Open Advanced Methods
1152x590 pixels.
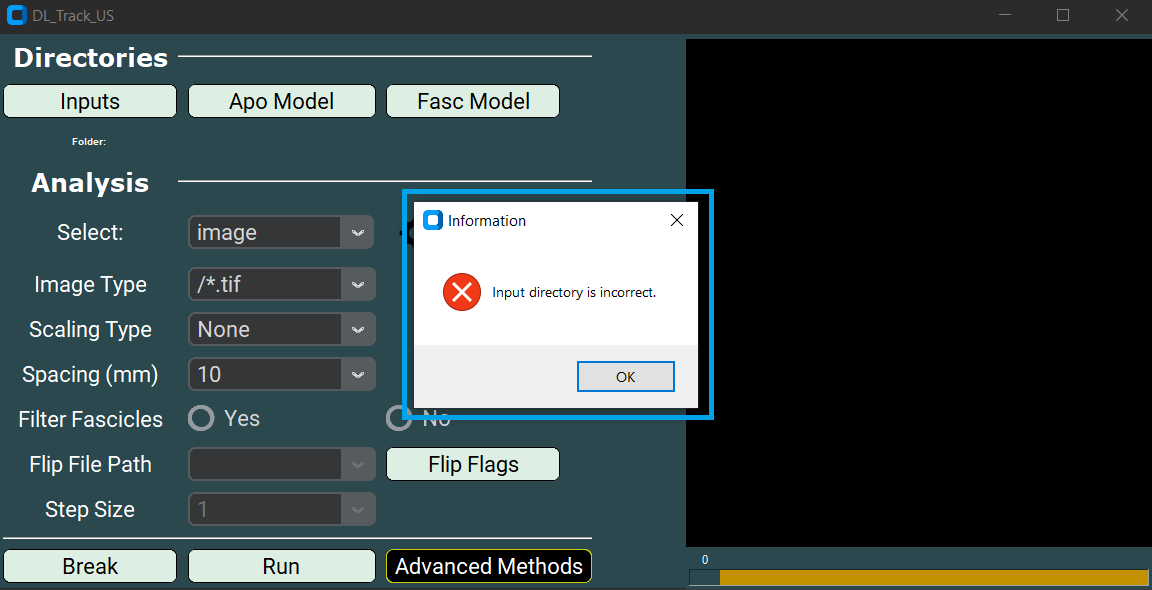point(488,566)
